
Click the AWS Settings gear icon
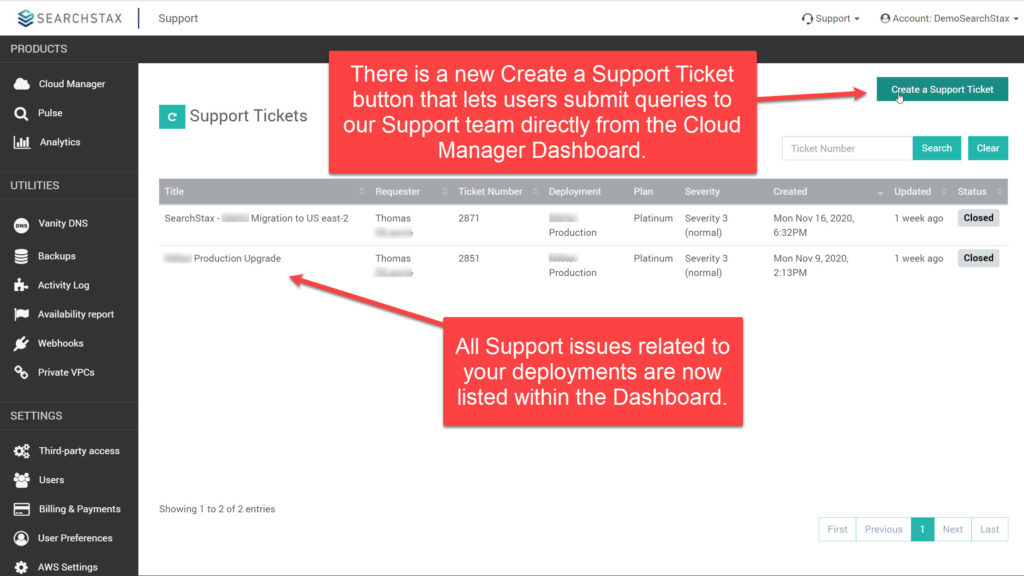point(21,568)
